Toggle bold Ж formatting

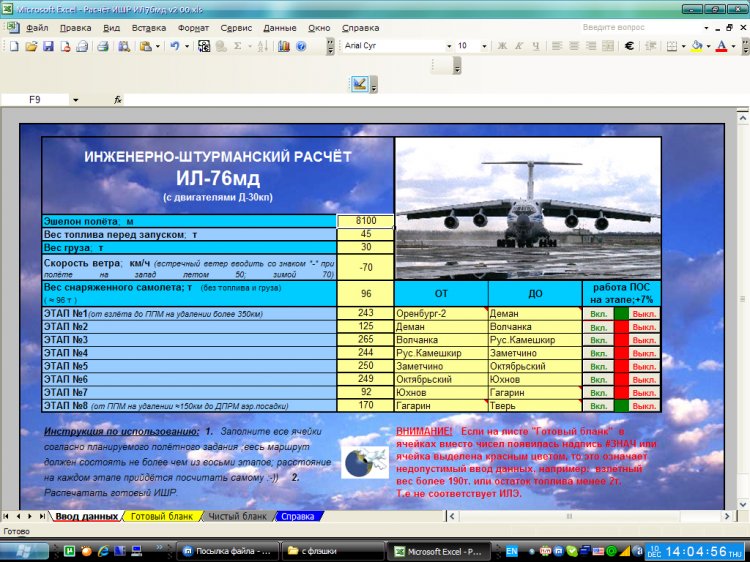[502, 46]
